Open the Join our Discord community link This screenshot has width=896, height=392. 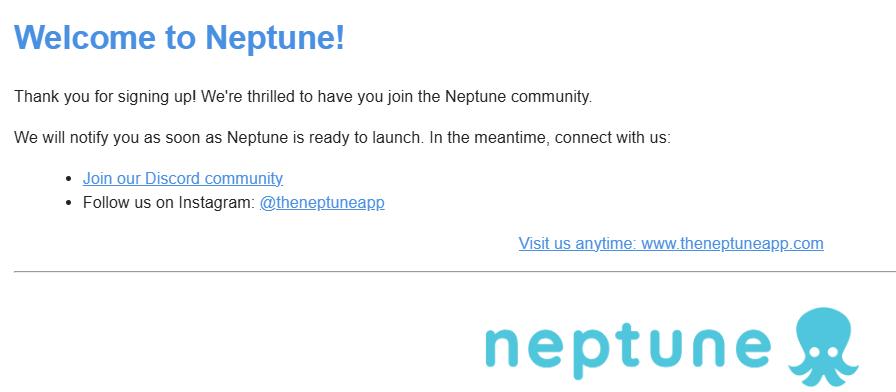pos(183,178)
